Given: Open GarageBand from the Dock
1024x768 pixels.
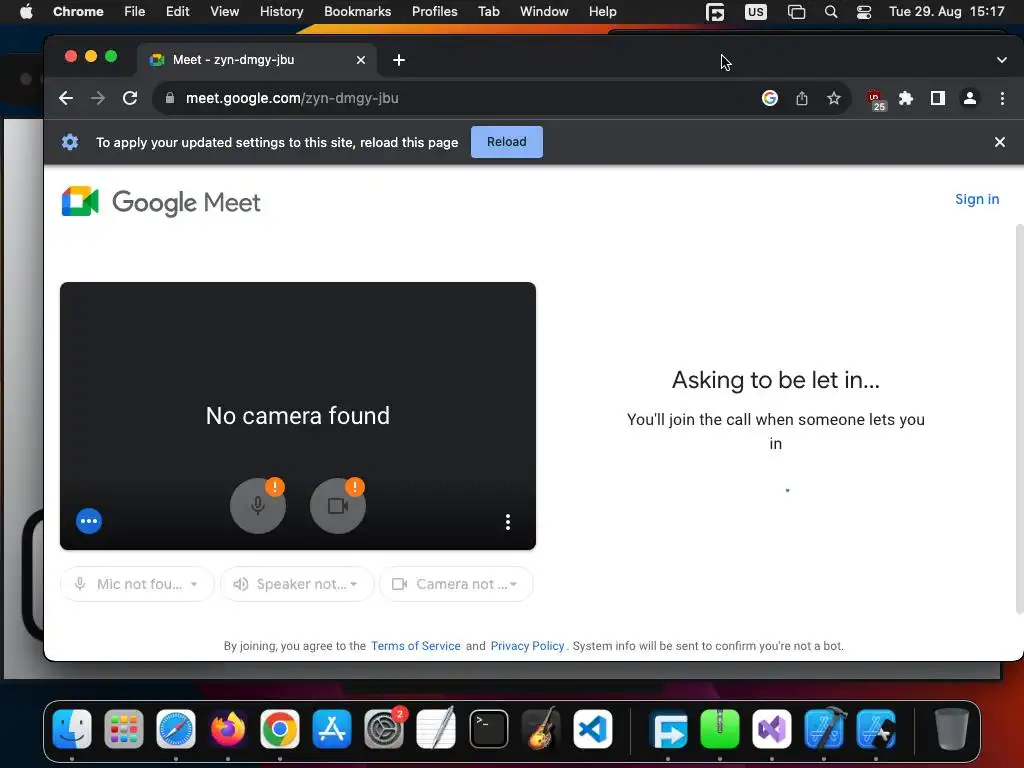Looking at the screenshot, I should point(541,729).
